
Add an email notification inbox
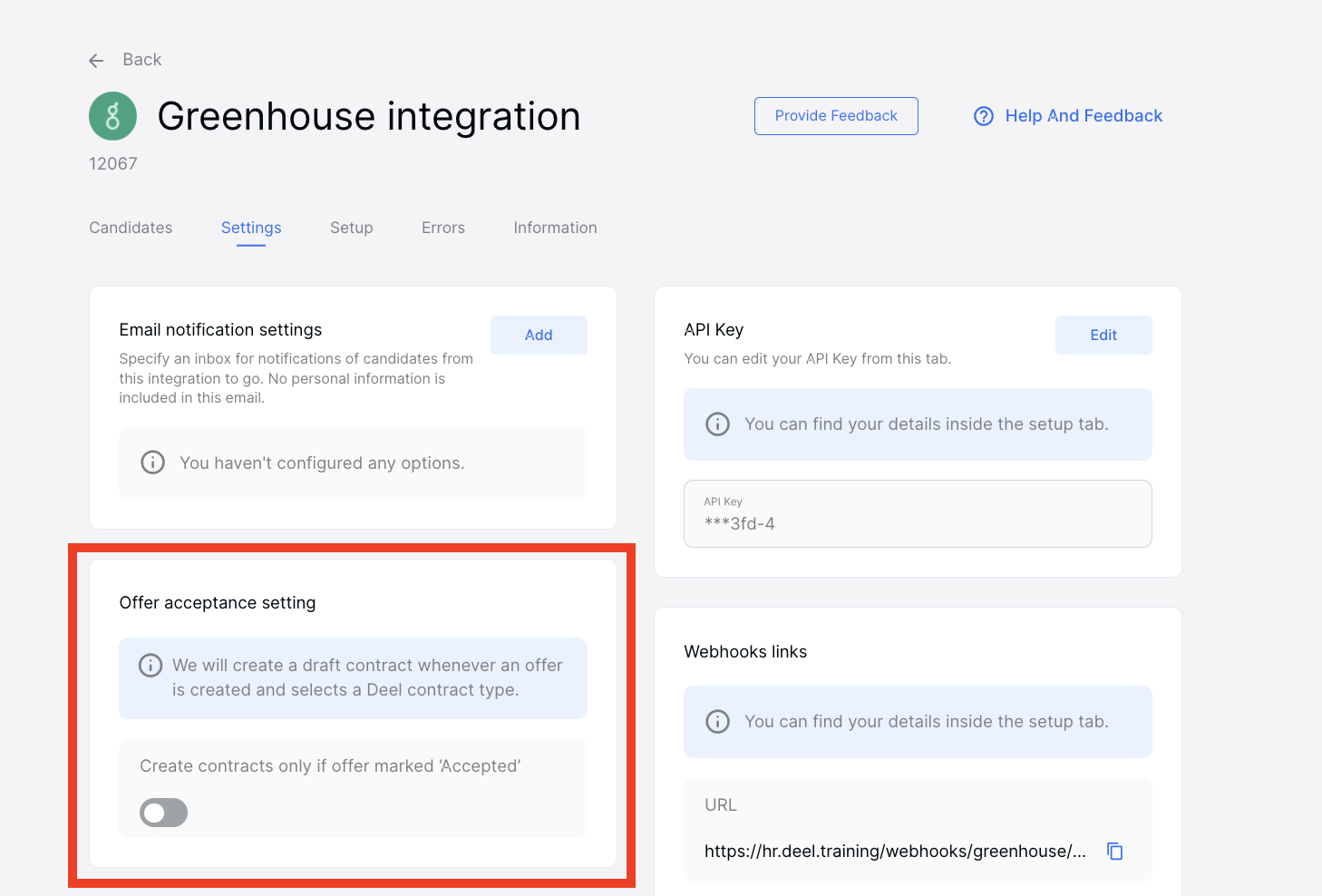tap(539, 335)
